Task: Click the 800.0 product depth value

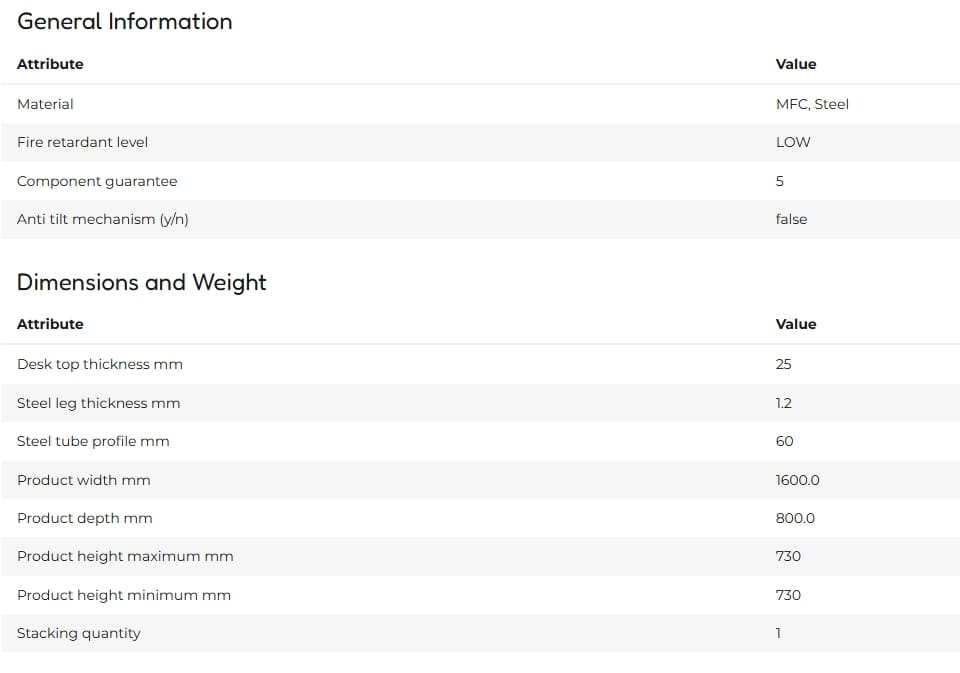Action: tap(795, 518)
